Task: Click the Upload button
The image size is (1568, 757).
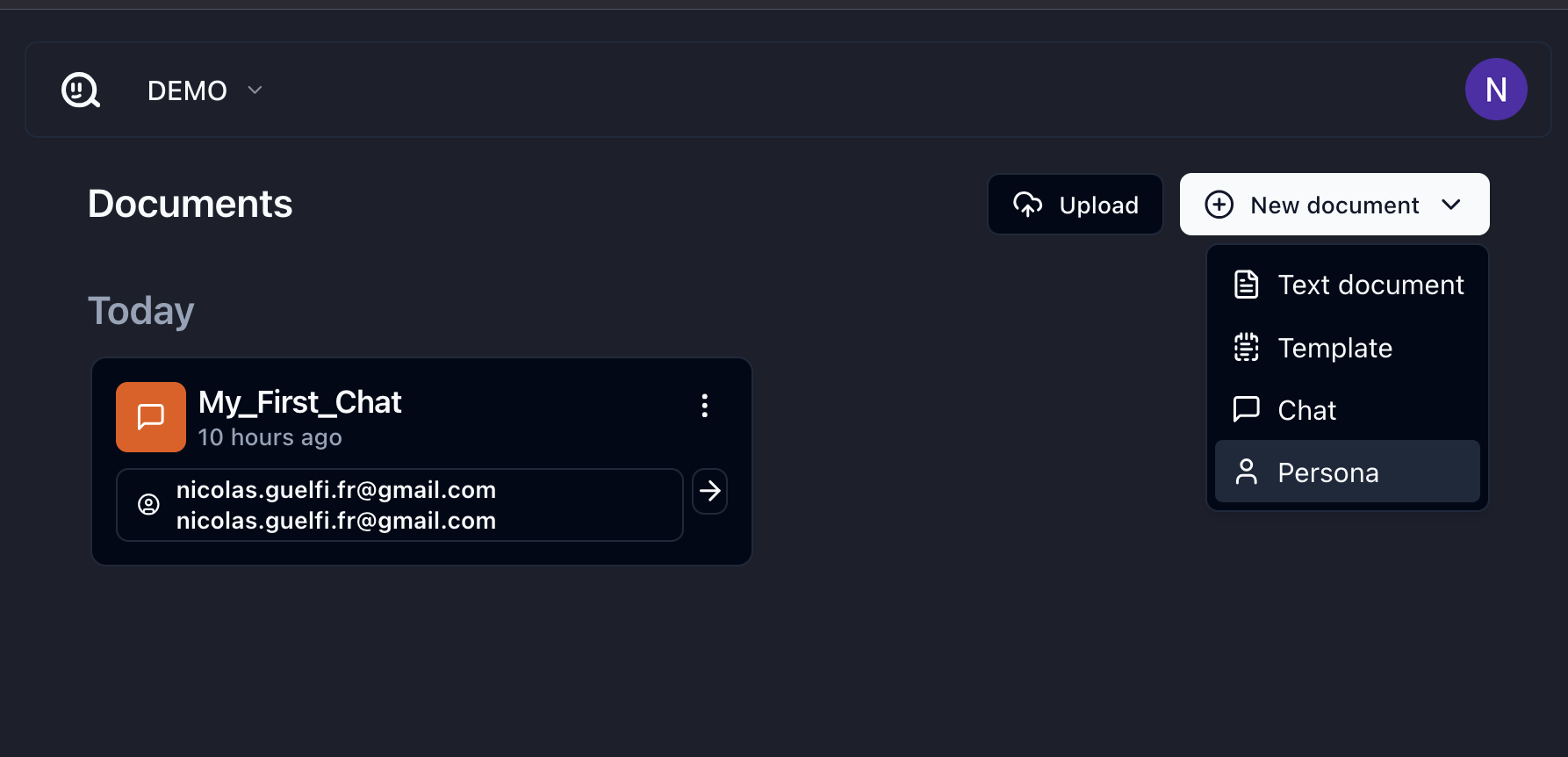Action: [1075, 205]
